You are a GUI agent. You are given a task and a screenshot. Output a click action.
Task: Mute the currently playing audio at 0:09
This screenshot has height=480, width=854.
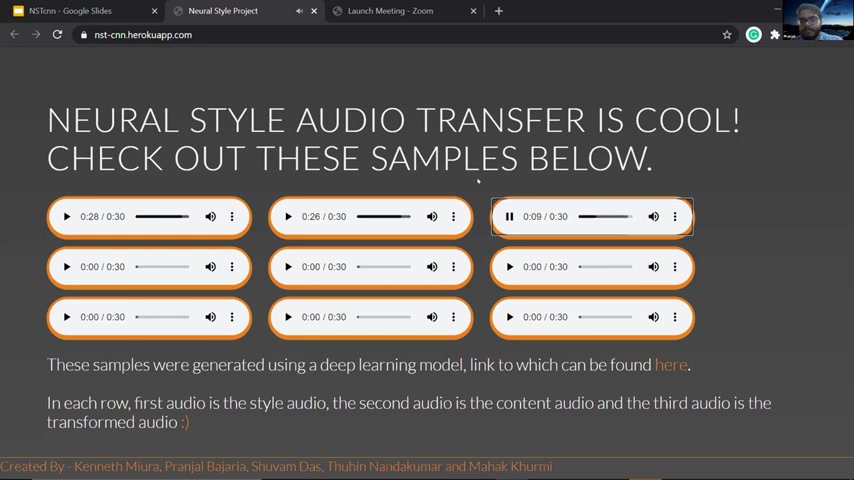(x=653, y=217)
